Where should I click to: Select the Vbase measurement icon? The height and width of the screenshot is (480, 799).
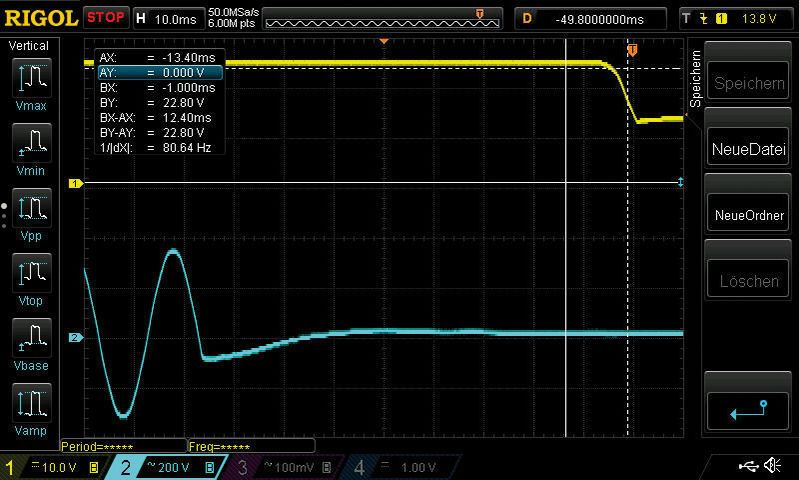point(31,342)
